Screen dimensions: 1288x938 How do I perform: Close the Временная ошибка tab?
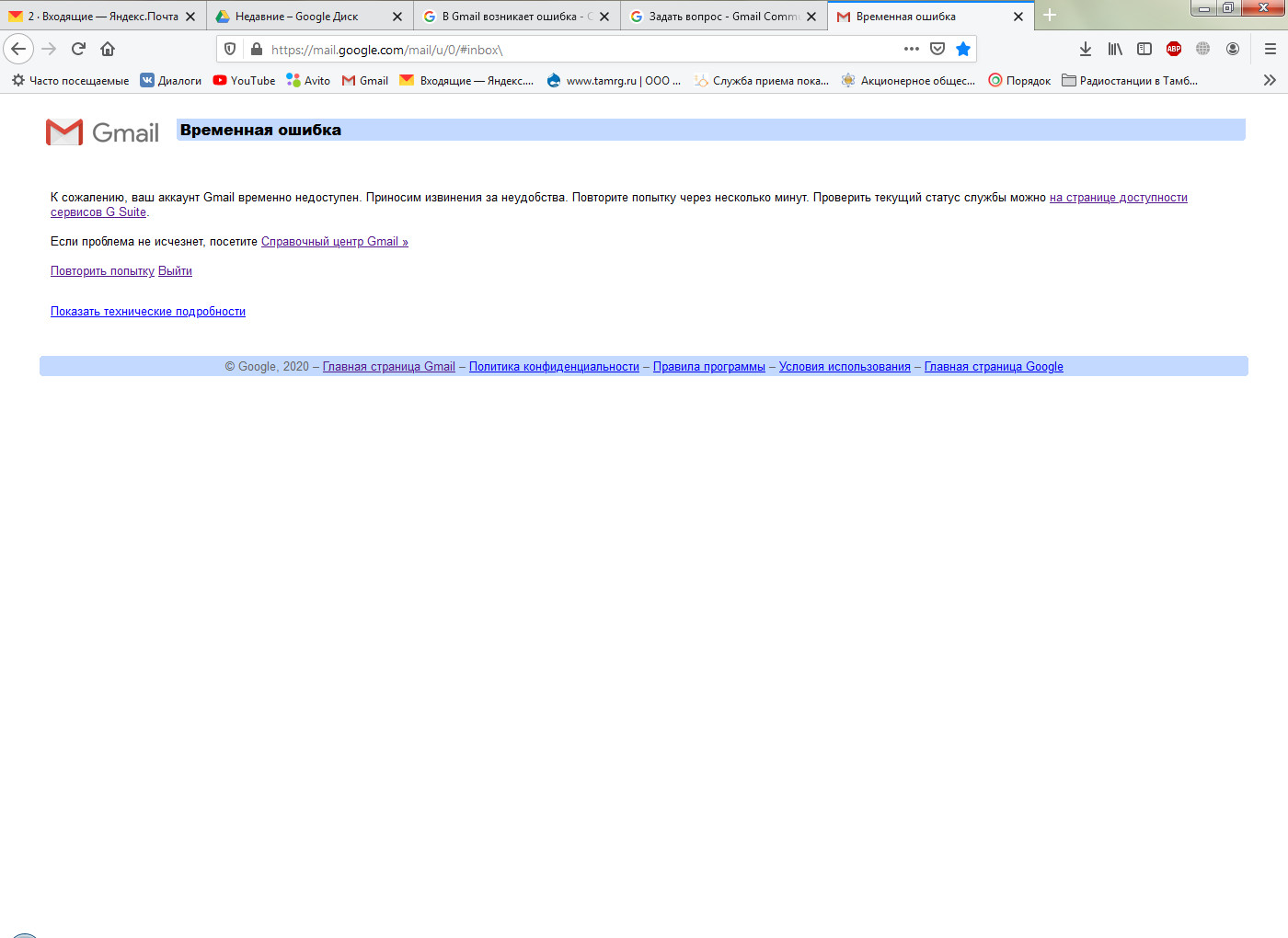pyautogui.click(x=1018, y=17)
